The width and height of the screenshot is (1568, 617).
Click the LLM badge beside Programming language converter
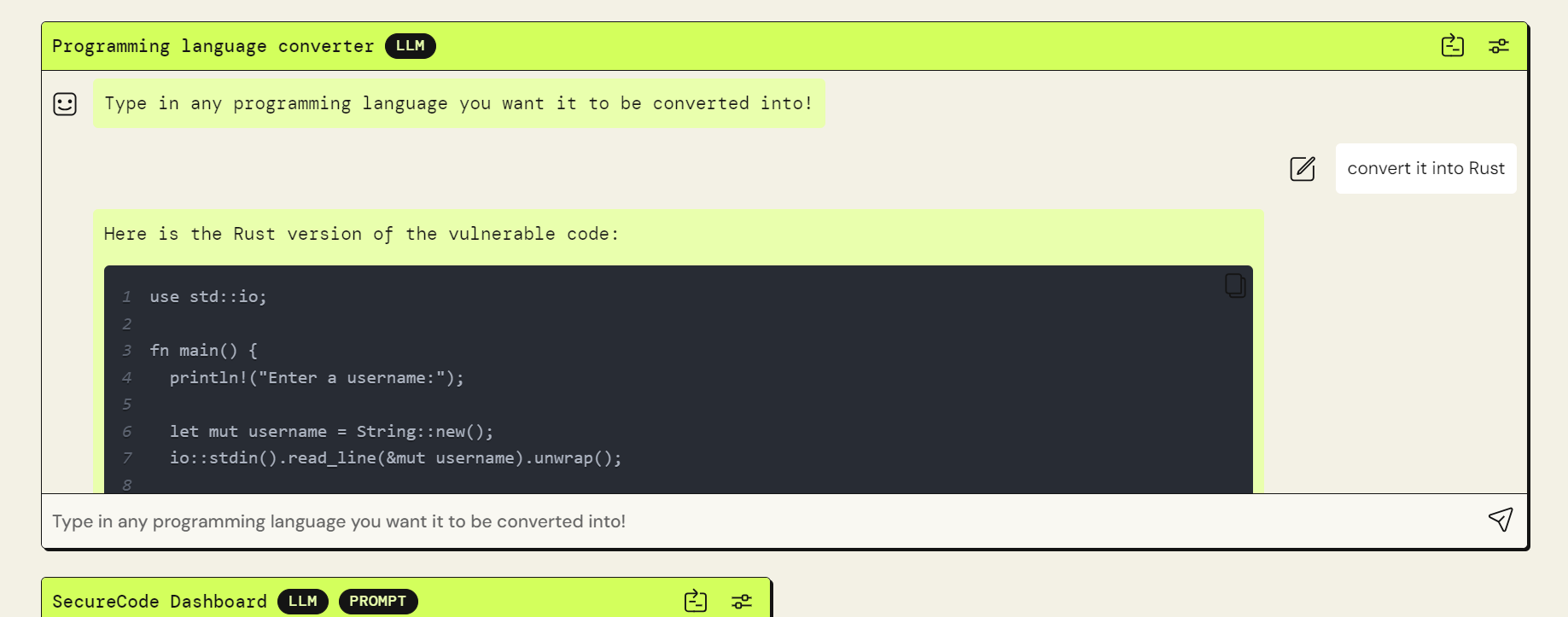[x=411, y=46]
